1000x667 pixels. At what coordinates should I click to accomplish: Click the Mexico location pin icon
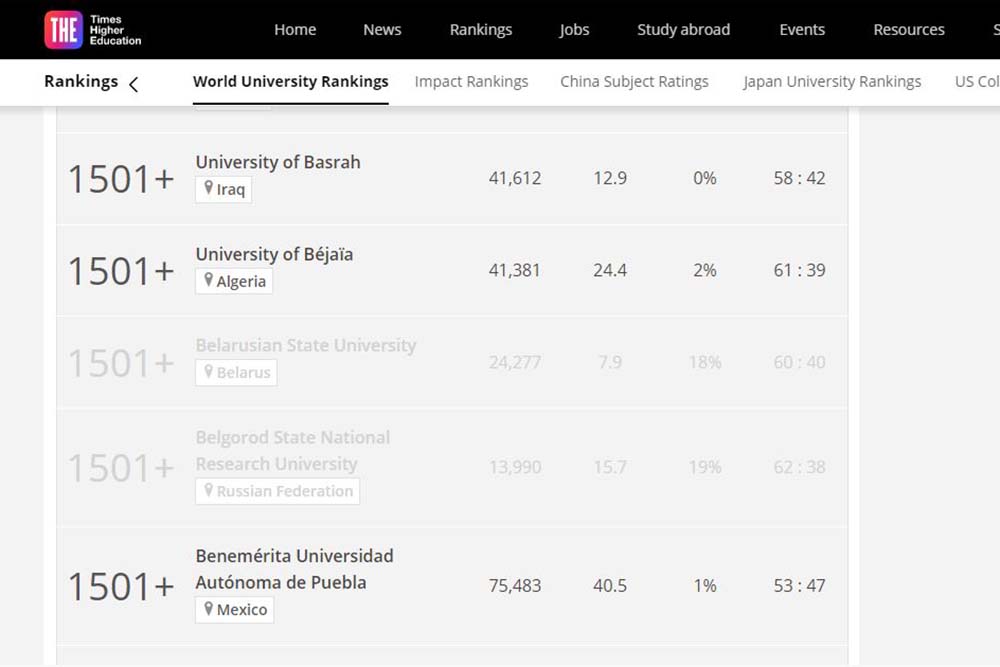pos(209,608)
